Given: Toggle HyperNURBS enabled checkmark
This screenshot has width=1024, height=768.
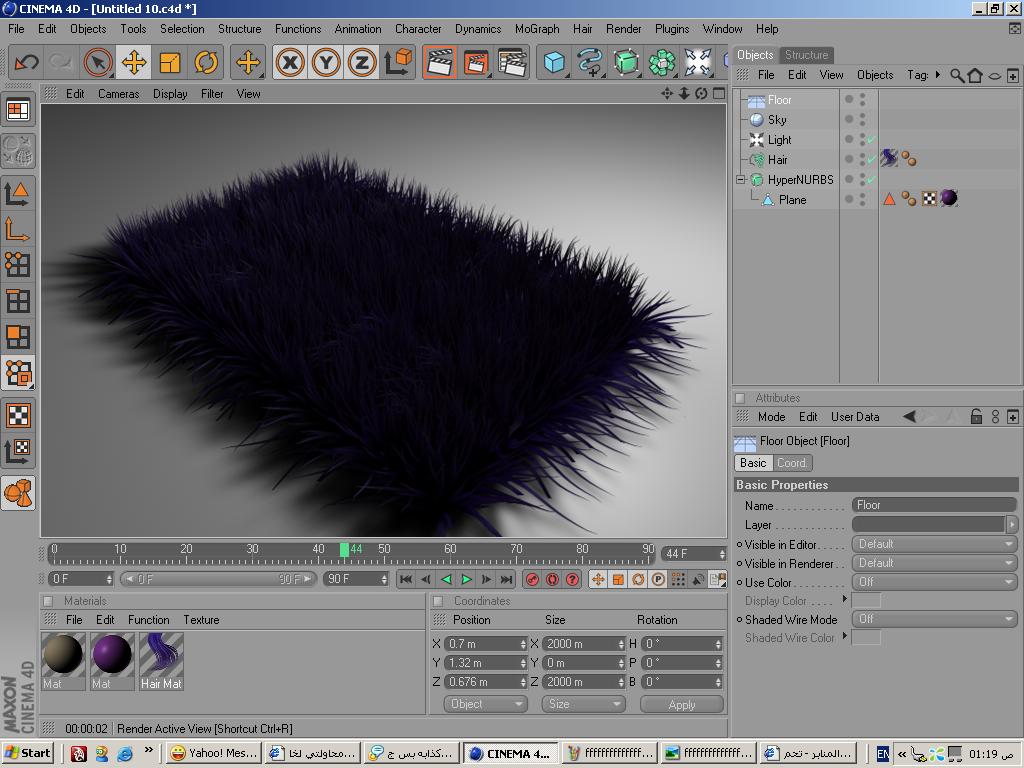Looking at the screenshot, I should click(x=871, y=180).
